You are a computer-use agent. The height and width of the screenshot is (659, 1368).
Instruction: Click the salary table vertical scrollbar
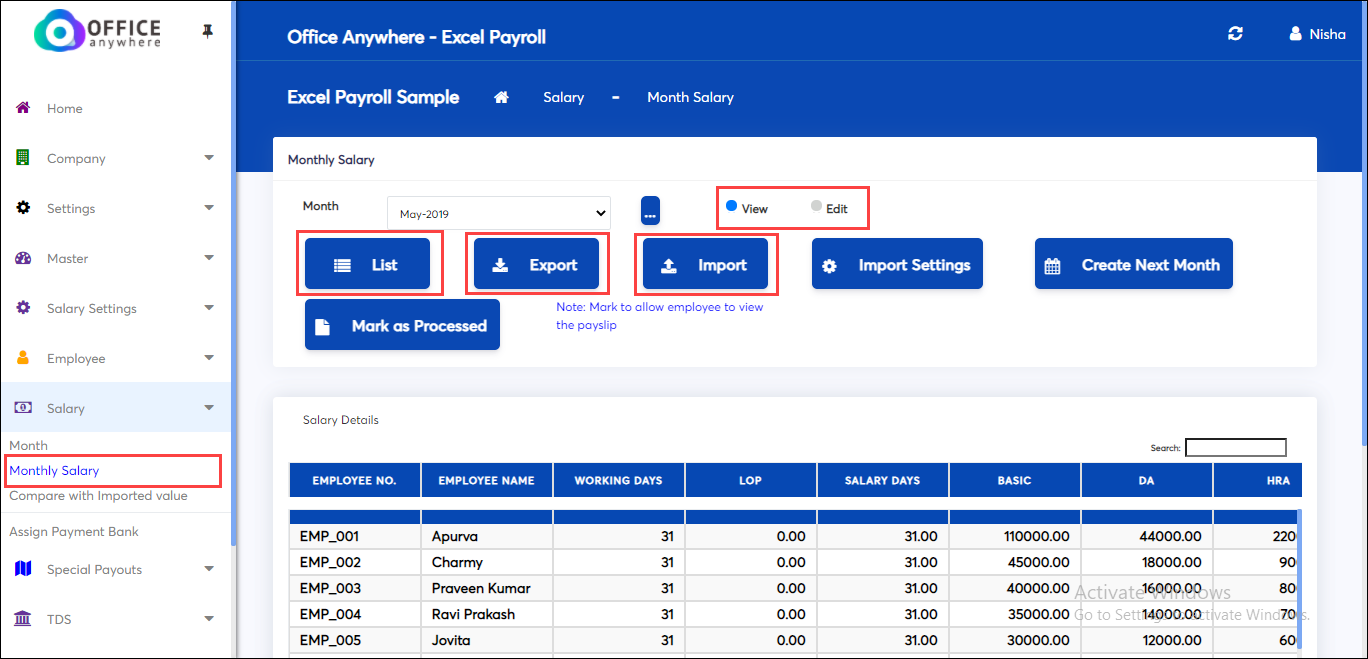[1299, 580]
